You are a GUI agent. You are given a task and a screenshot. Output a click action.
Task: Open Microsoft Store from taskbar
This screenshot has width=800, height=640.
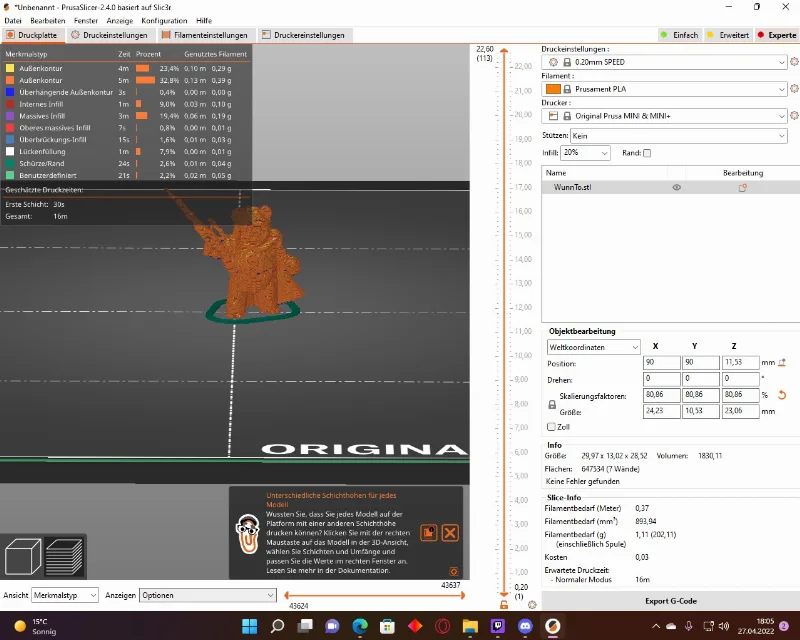[x=387, y=626]
